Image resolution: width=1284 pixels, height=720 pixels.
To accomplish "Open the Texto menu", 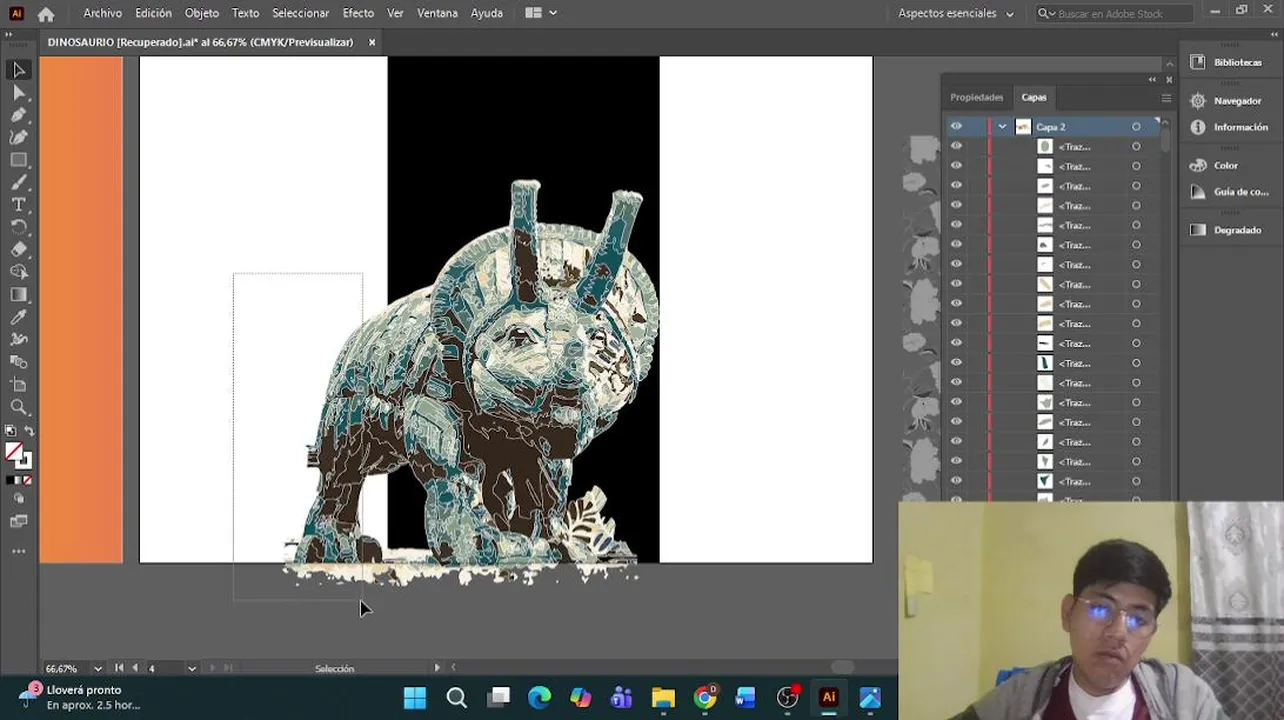I will click(245, 13).
